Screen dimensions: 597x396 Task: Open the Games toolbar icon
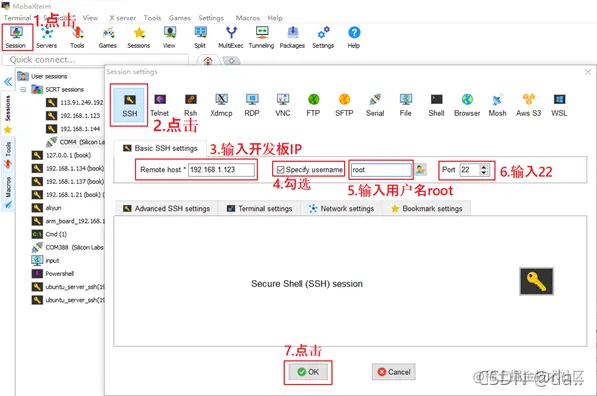coord(108,37)
